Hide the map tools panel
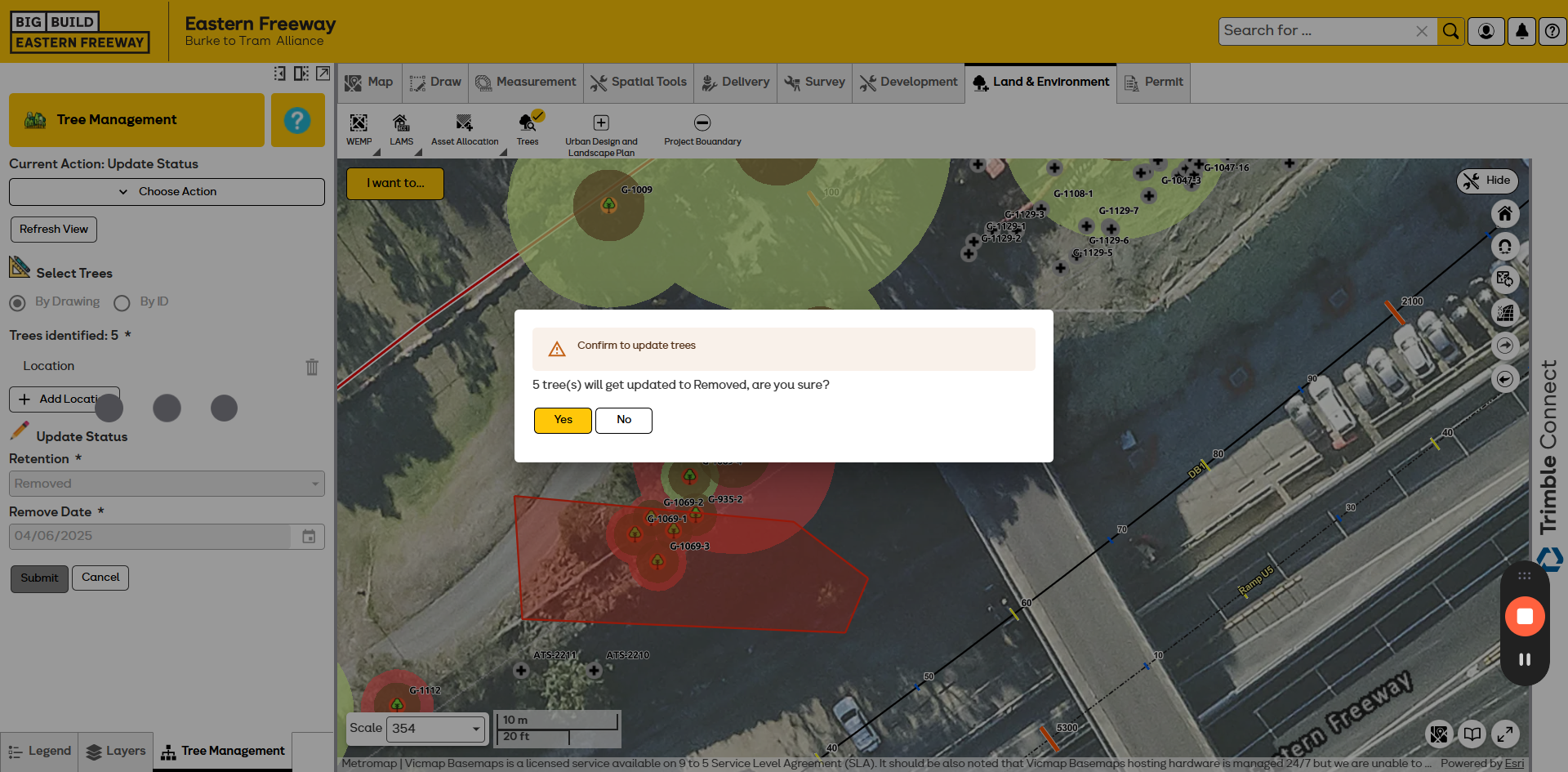This screenshot has width=1568, height=772. coord(1487,181)
